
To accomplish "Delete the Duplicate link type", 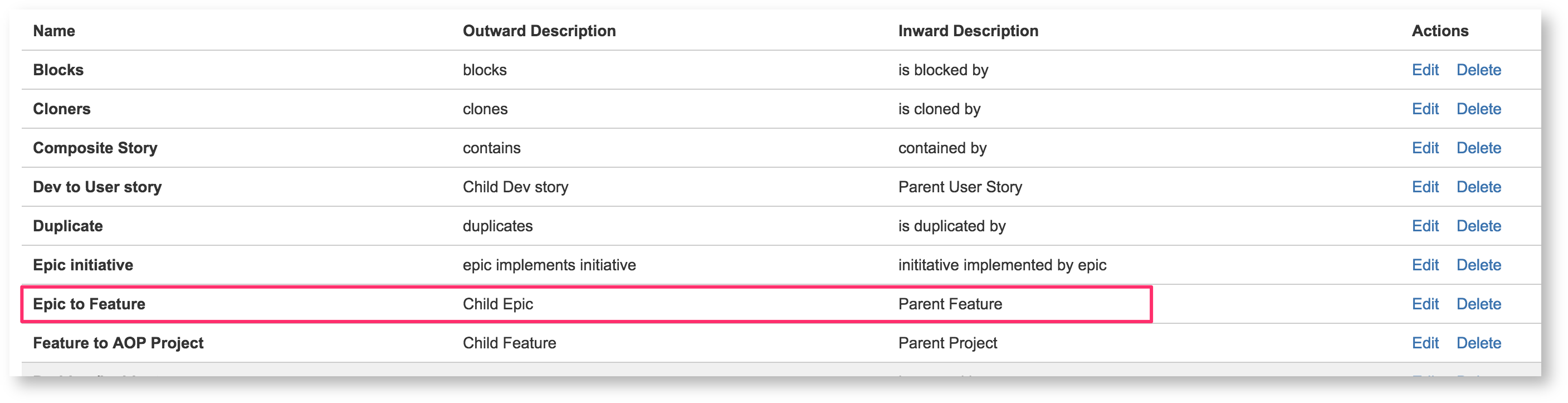I will click(1478, 226).
